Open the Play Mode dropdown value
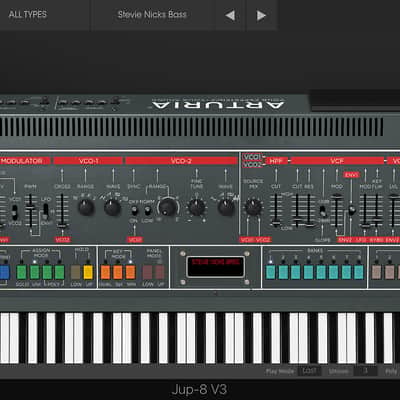Screen dimensions: 400x400 tap(310, 371)
